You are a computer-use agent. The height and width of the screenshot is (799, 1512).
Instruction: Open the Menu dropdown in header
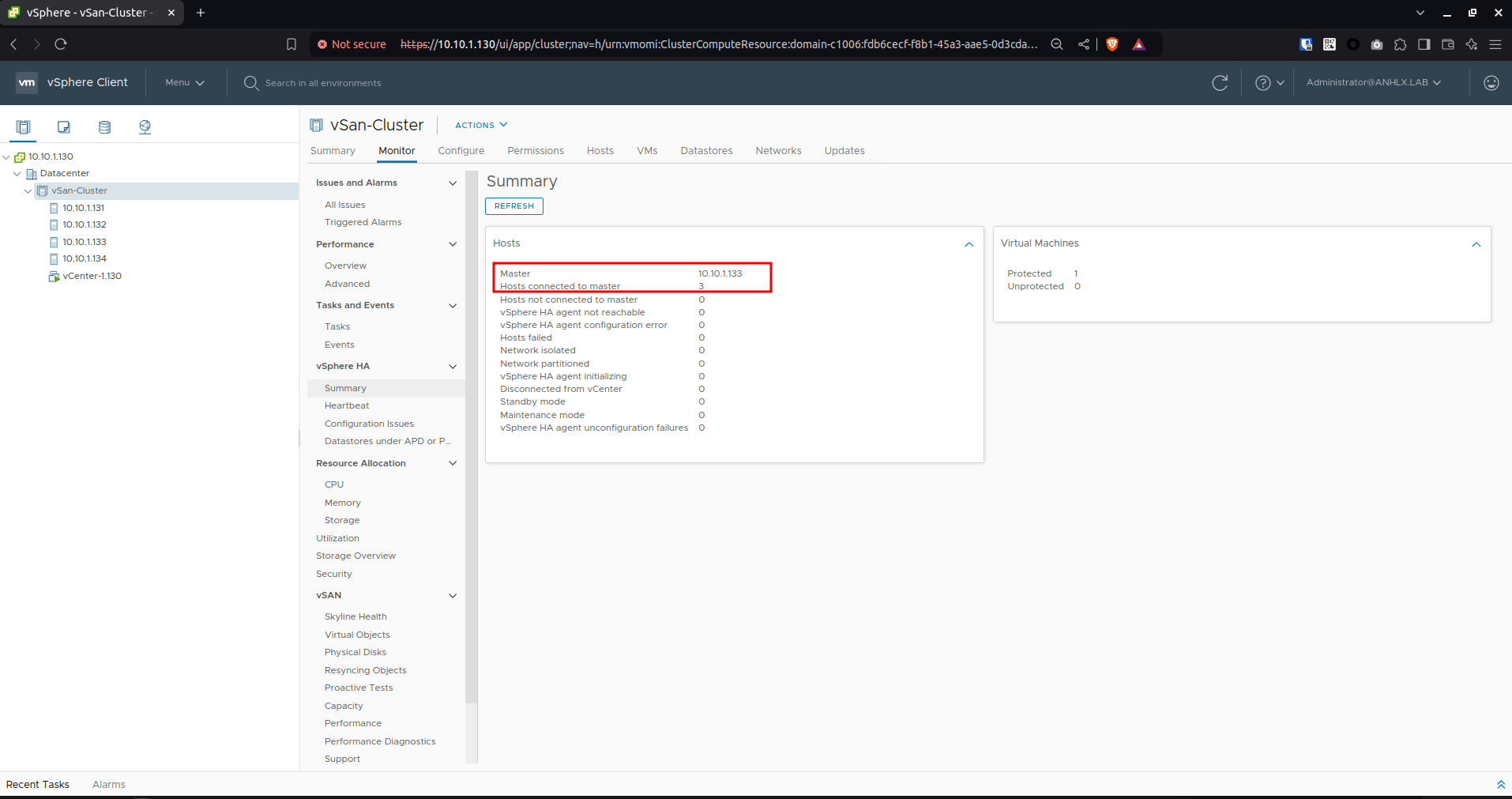click(x=185, y=82)
